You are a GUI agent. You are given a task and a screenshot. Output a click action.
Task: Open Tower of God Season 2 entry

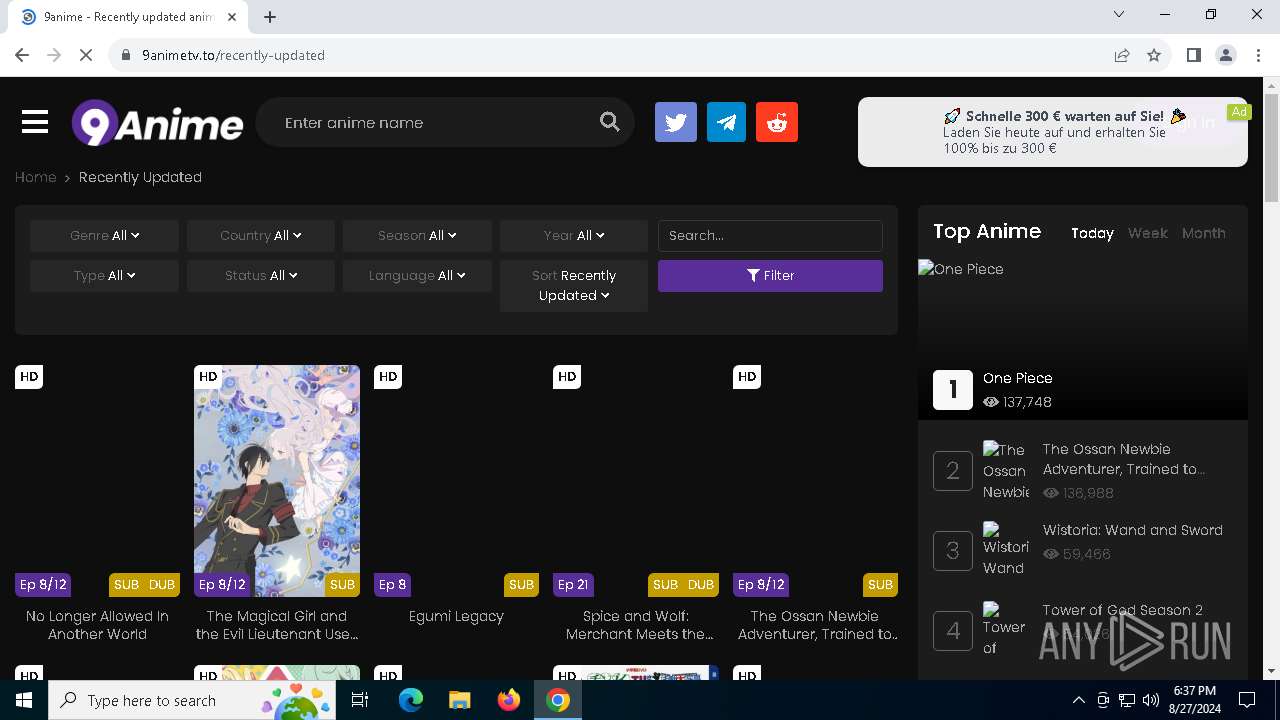1122,610
